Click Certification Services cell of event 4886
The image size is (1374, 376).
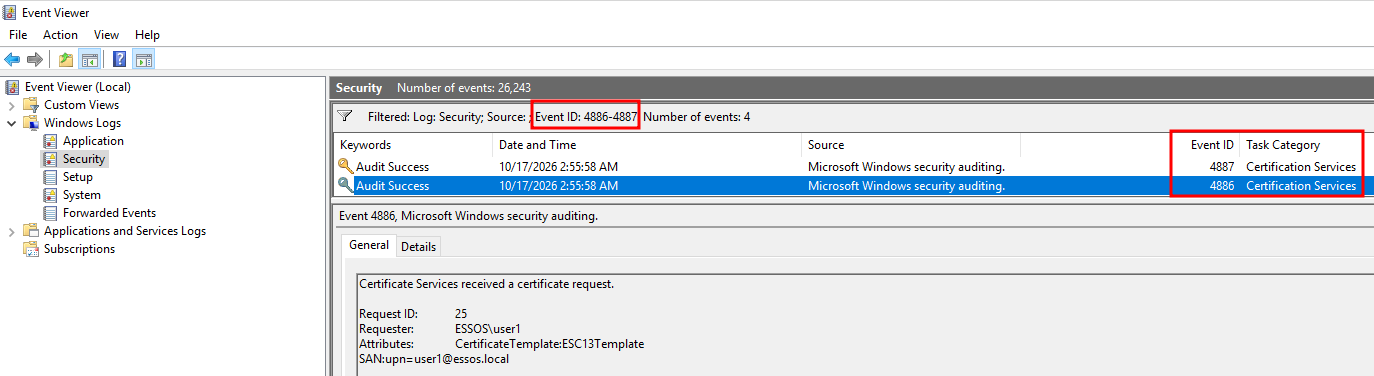click(x=1301, y=185)
